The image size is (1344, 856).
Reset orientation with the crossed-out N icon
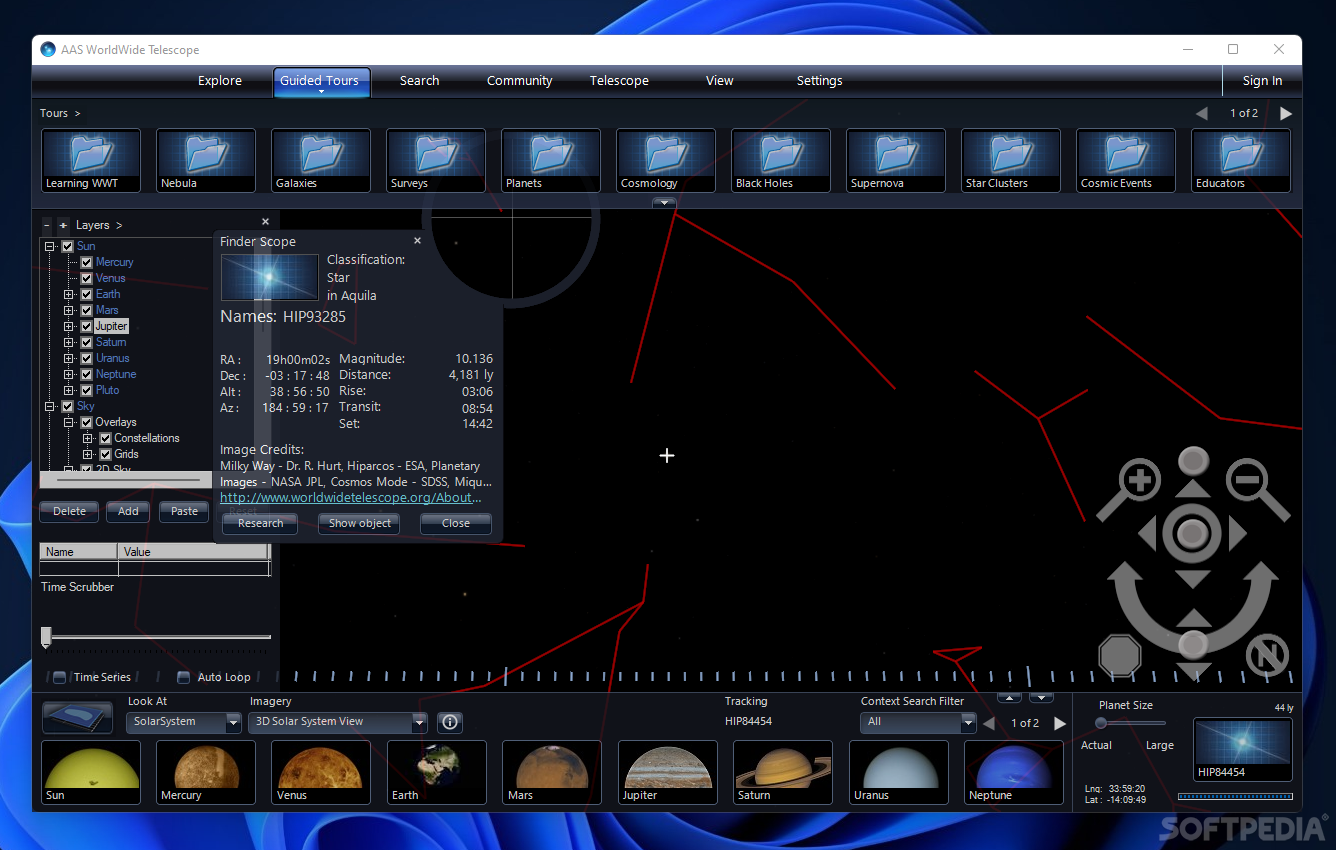[1266, 656]
